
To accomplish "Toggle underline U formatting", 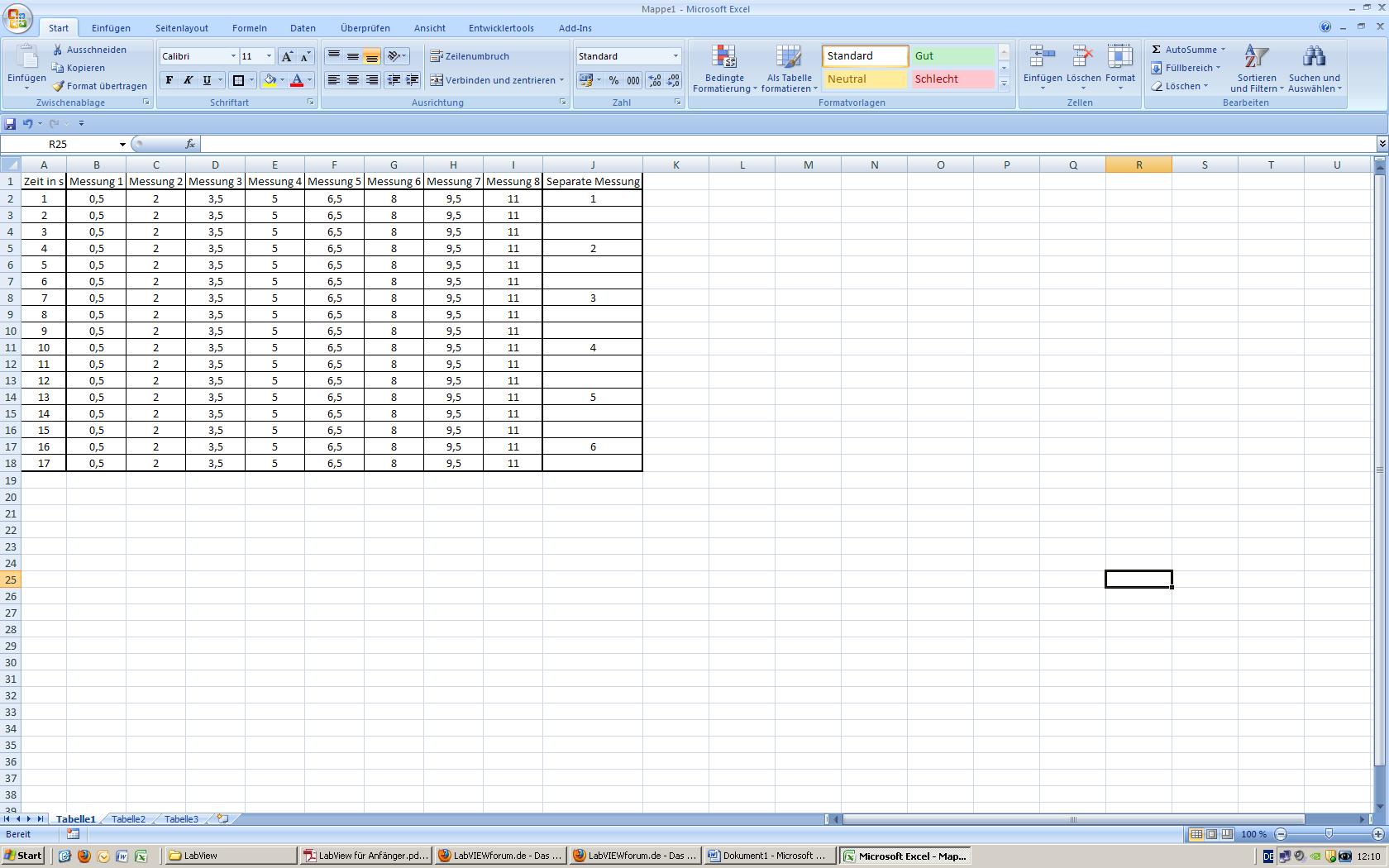I will (x=207, y=80).
